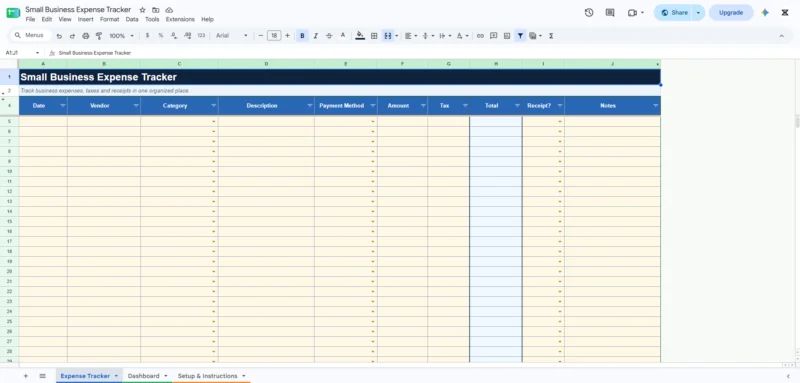Collapse the toolbar with chevron

click(x=781, y=36)
